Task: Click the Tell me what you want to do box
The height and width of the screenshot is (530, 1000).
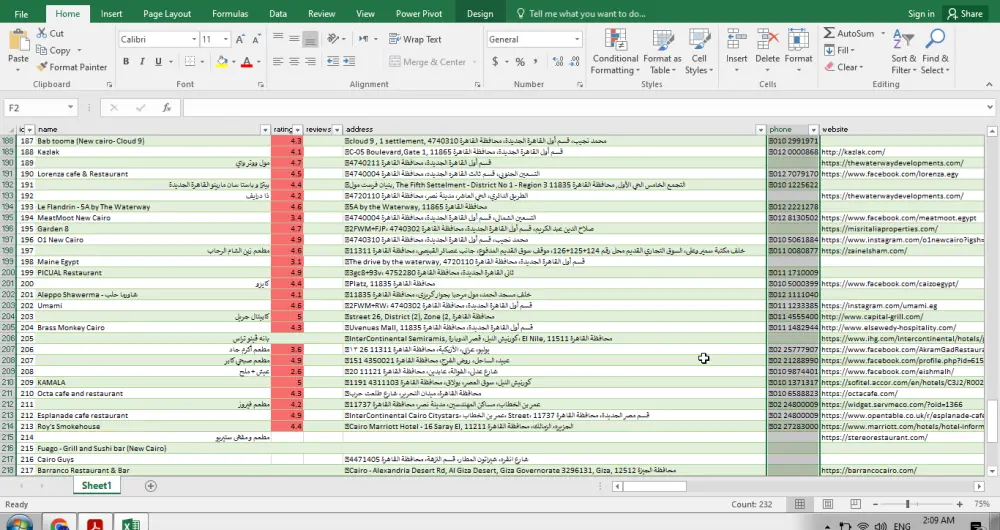Action: point(580,13)
